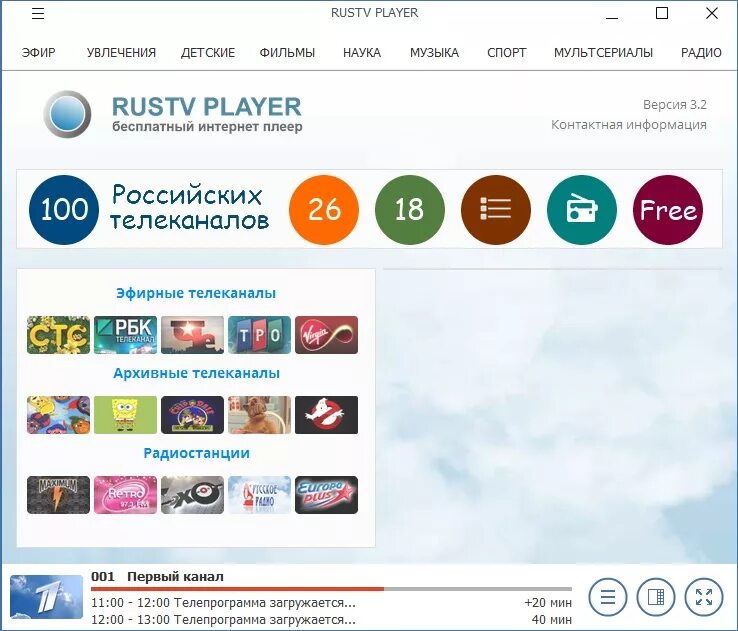
Task: Open the ALF archive thumbnail
Action: pos(259,415)
